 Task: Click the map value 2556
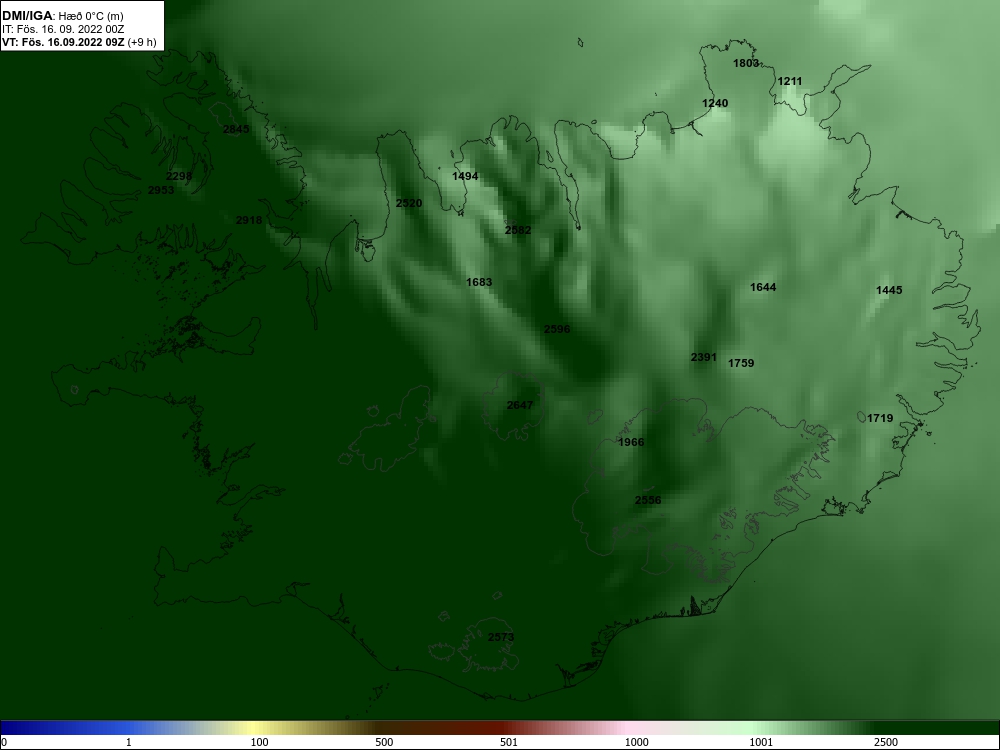coord(648,501)
